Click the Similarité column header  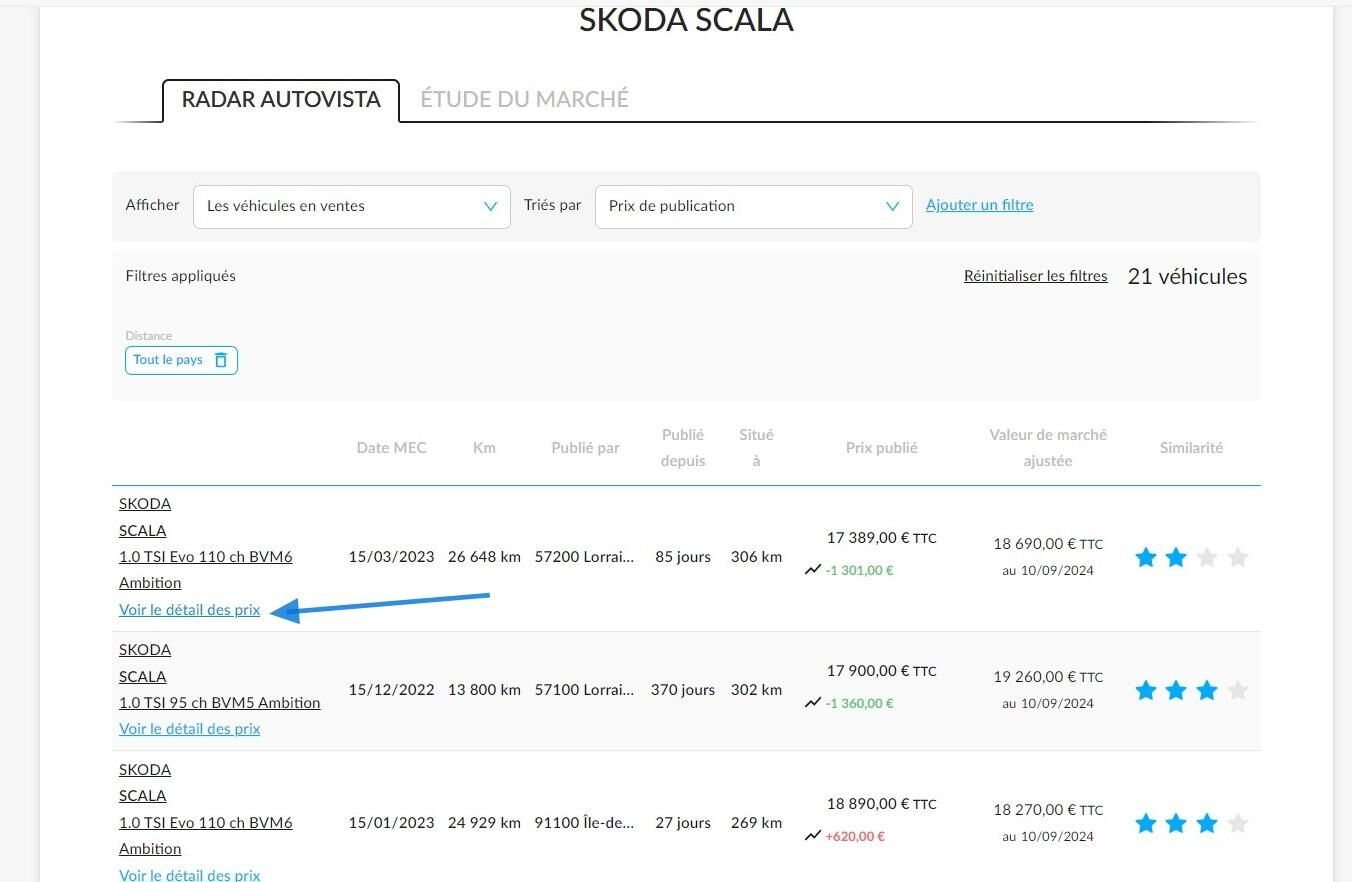click(x=1191, y=448)
